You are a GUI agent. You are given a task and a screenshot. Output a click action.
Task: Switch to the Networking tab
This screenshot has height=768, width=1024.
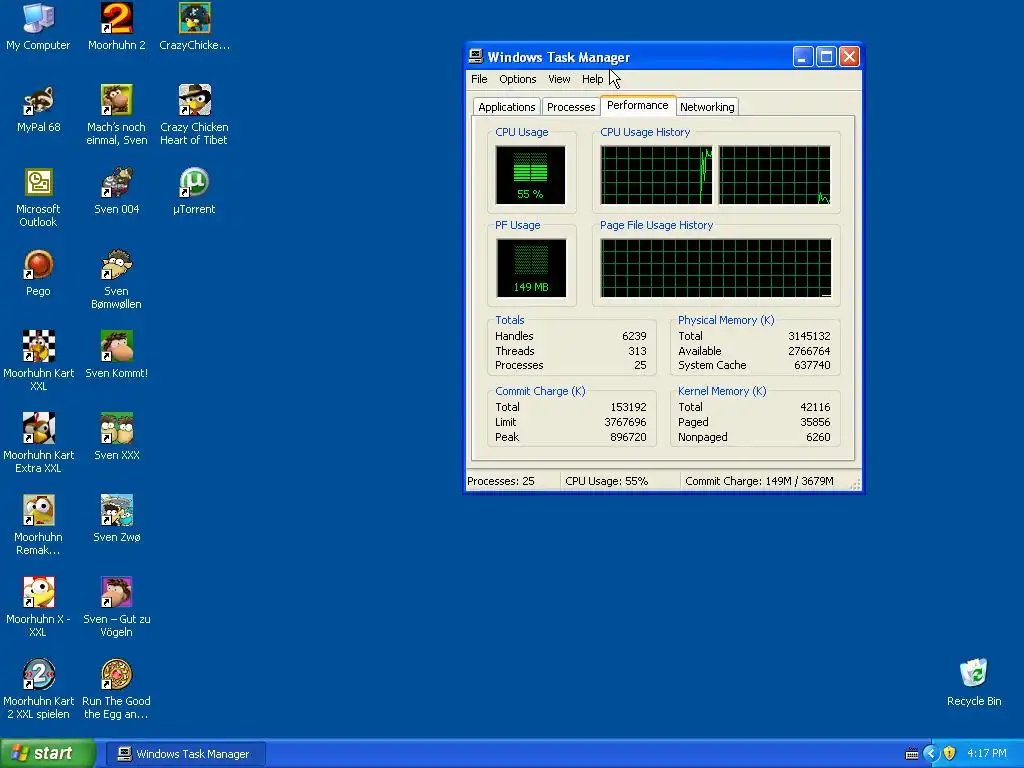tap(707, 107)
